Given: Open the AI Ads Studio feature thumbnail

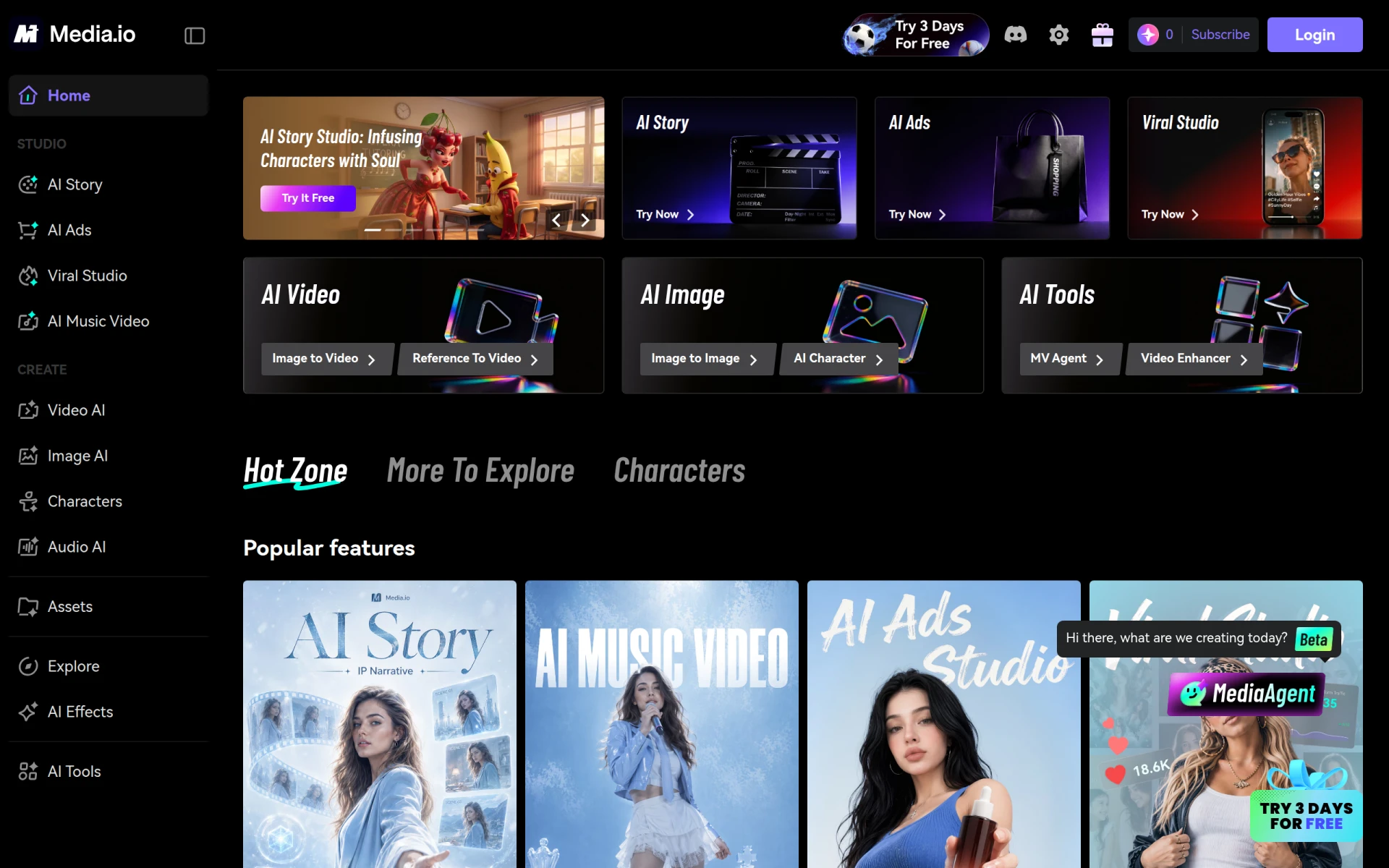Looking at the screenshot, I should pyautogui.click(x=944, y=724).
